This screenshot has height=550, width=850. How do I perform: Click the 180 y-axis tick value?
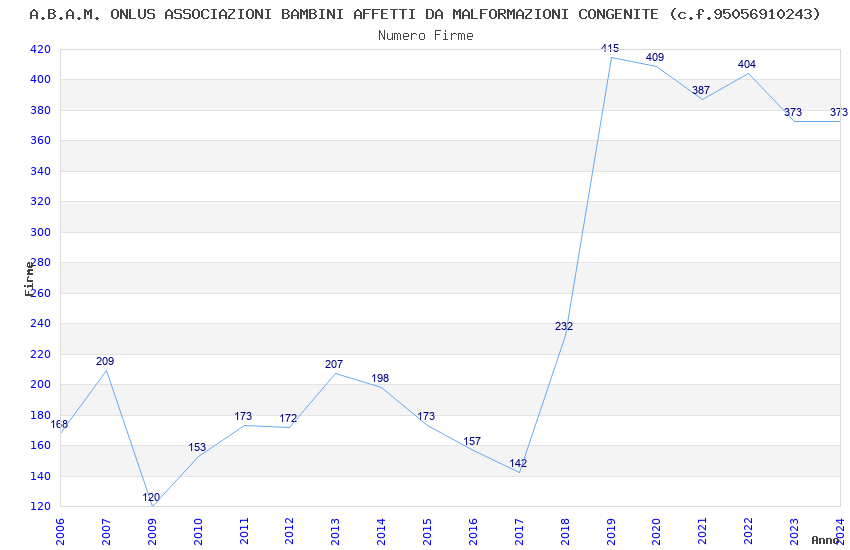[x=41, y=415]
